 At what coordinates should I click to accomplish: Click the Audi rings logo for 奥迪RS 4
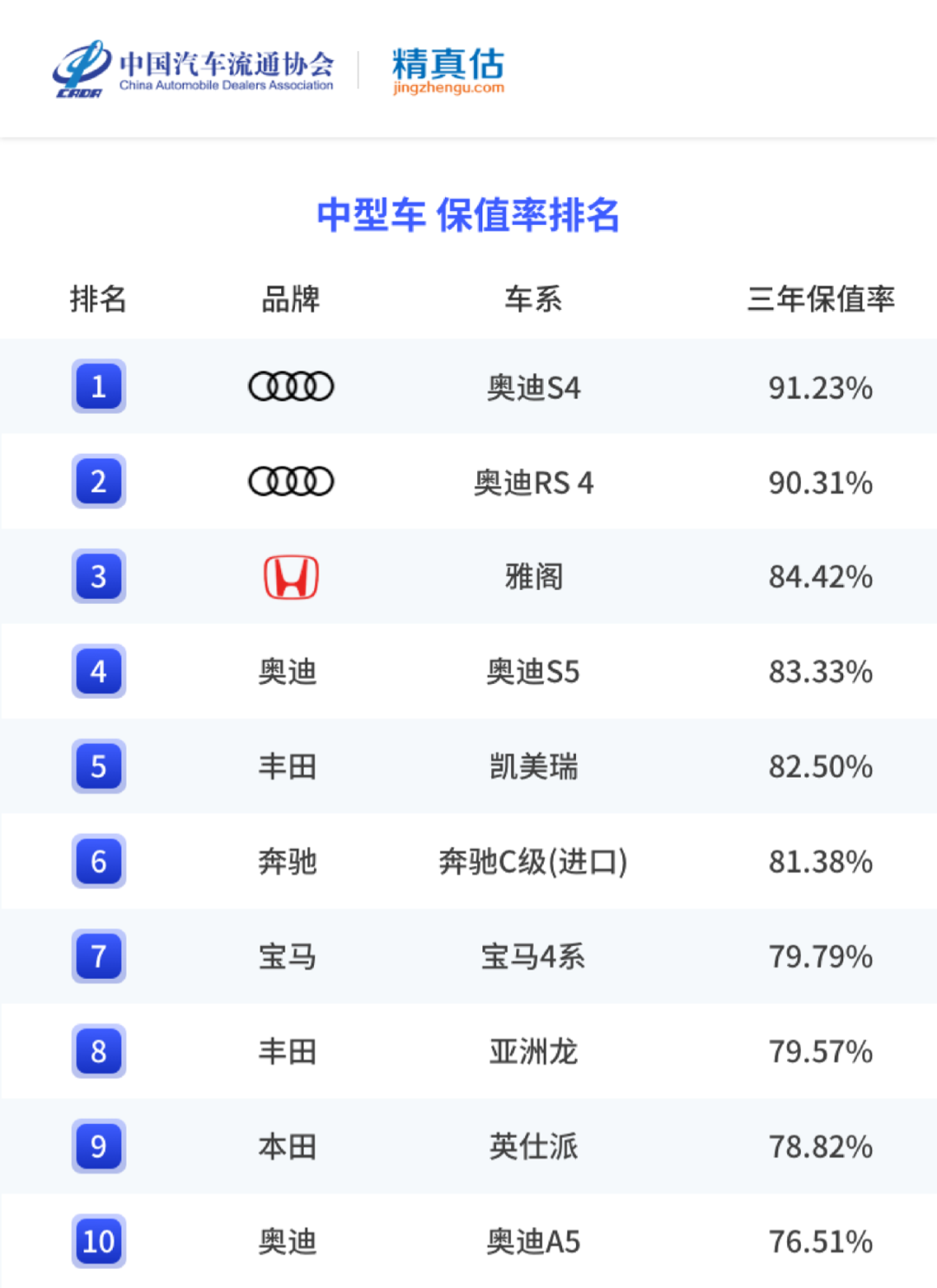point(291,481)
